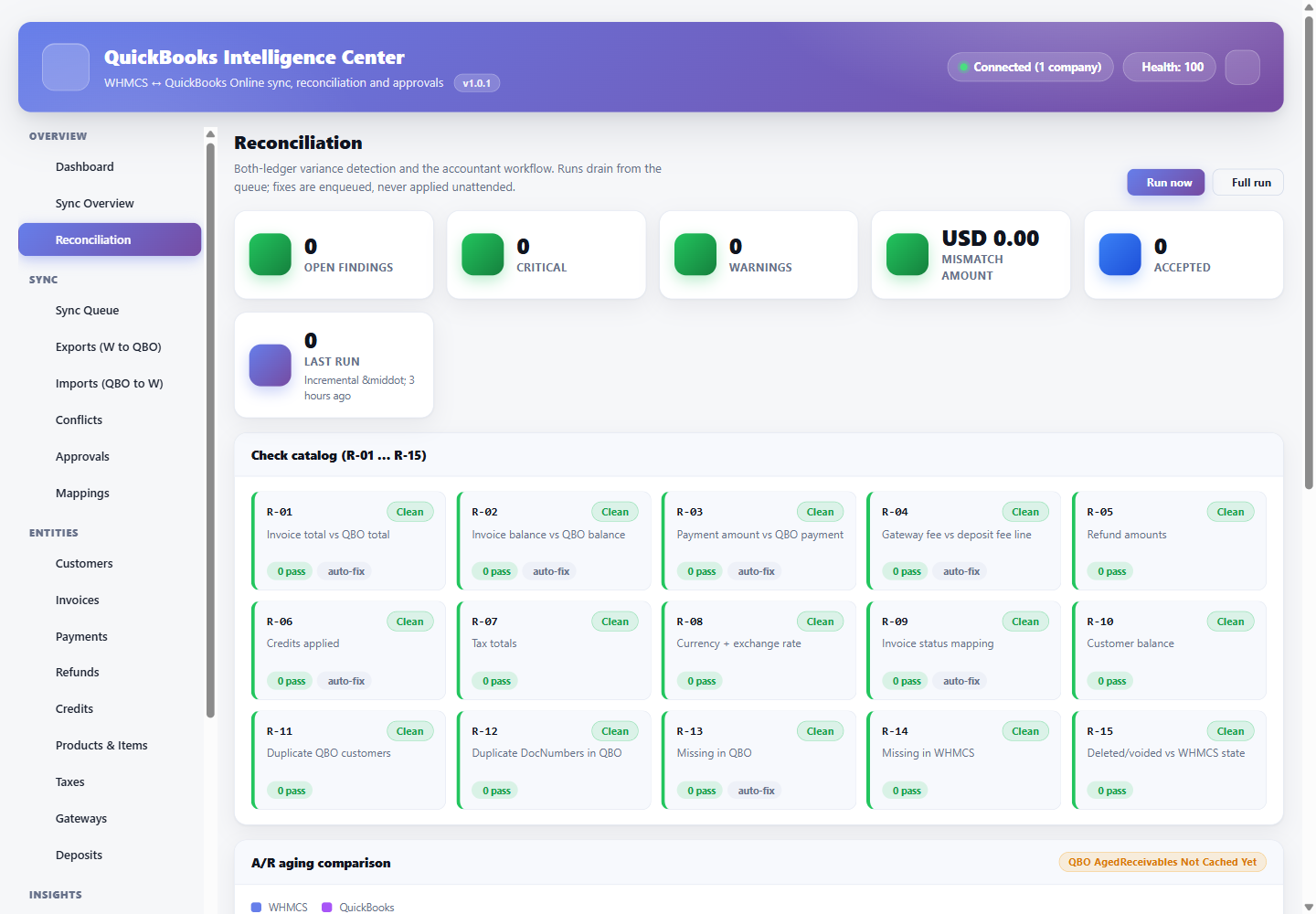This screenshot has width=1316, height=914.
Task: Click sidebar scrollbar thumb
Action: click(x=210, y=430)
